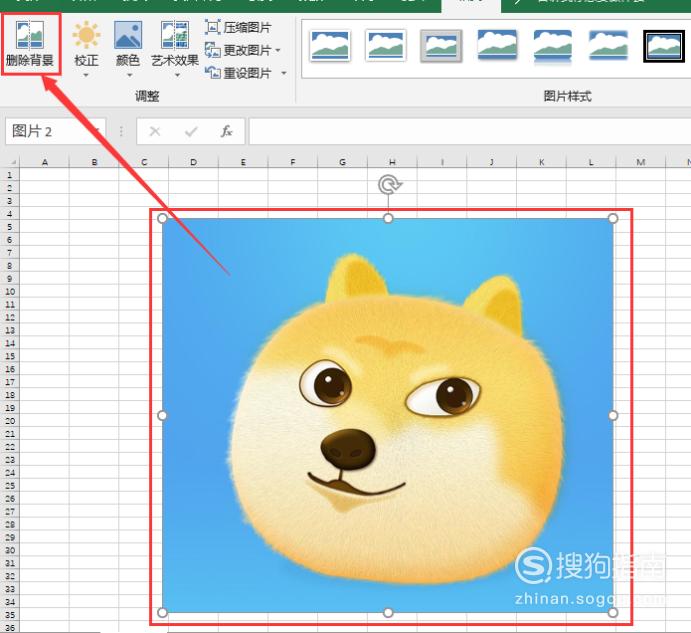
Task: Expand the Reset Picture dropdown arrow
Action: coord(284,73)
